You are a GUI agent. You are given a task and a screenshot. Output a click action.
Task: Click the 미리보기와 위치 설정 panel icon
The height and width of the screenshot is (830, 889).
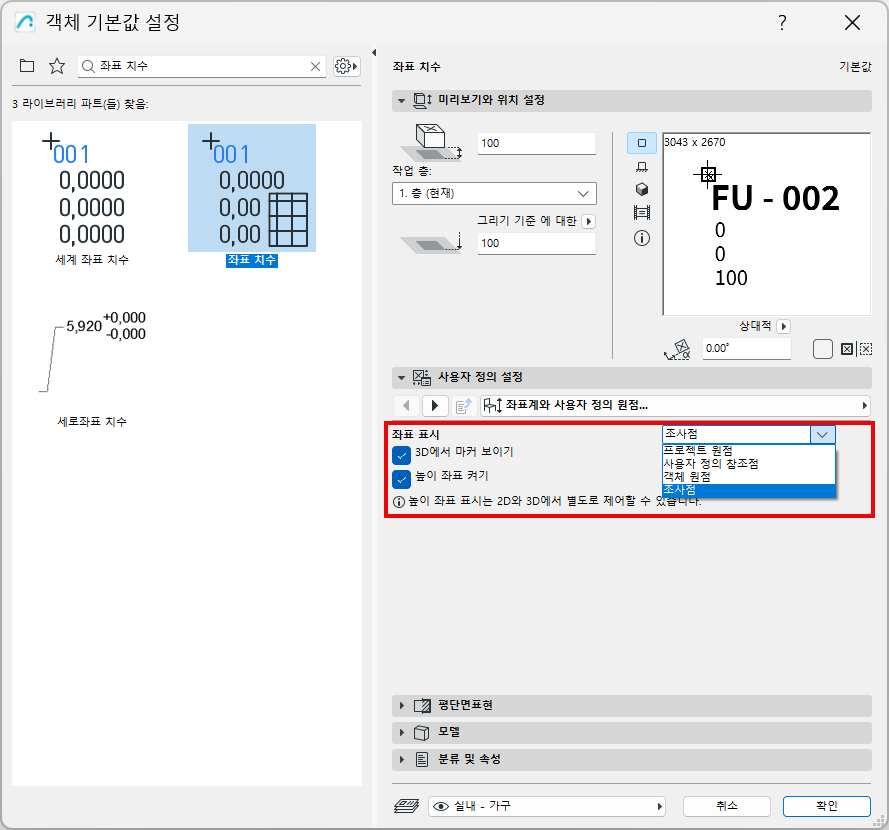(x=422, y=100)
